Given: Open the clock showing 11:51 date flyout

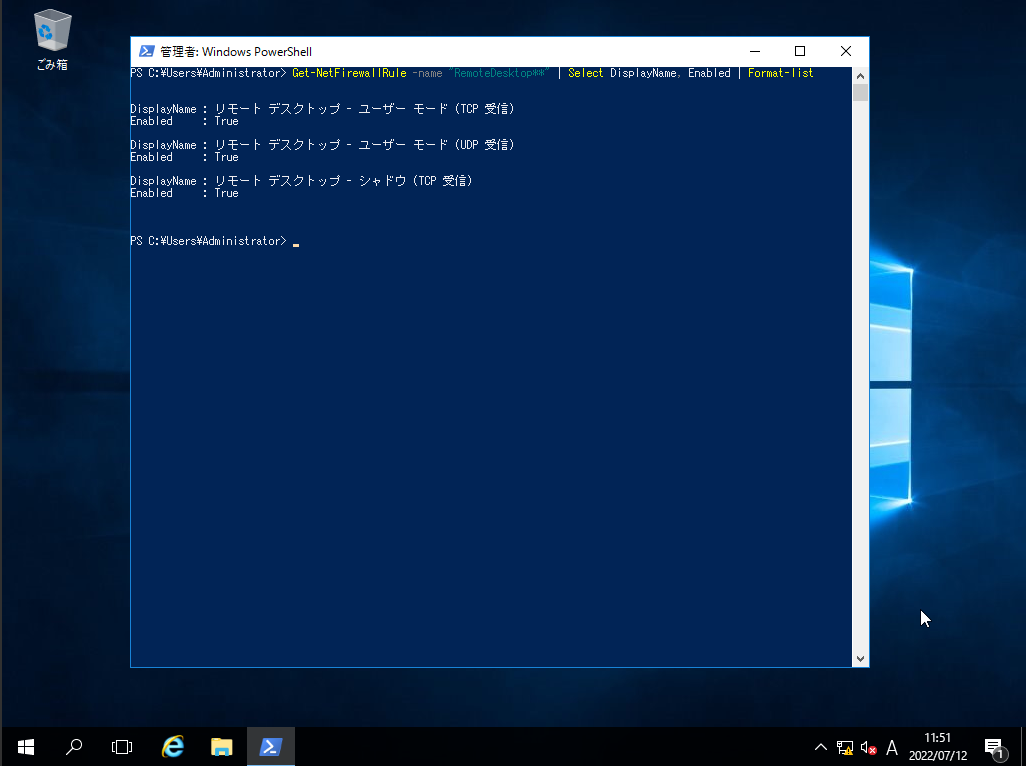Looking at the screenshot, I should click(x=938, y=747).
